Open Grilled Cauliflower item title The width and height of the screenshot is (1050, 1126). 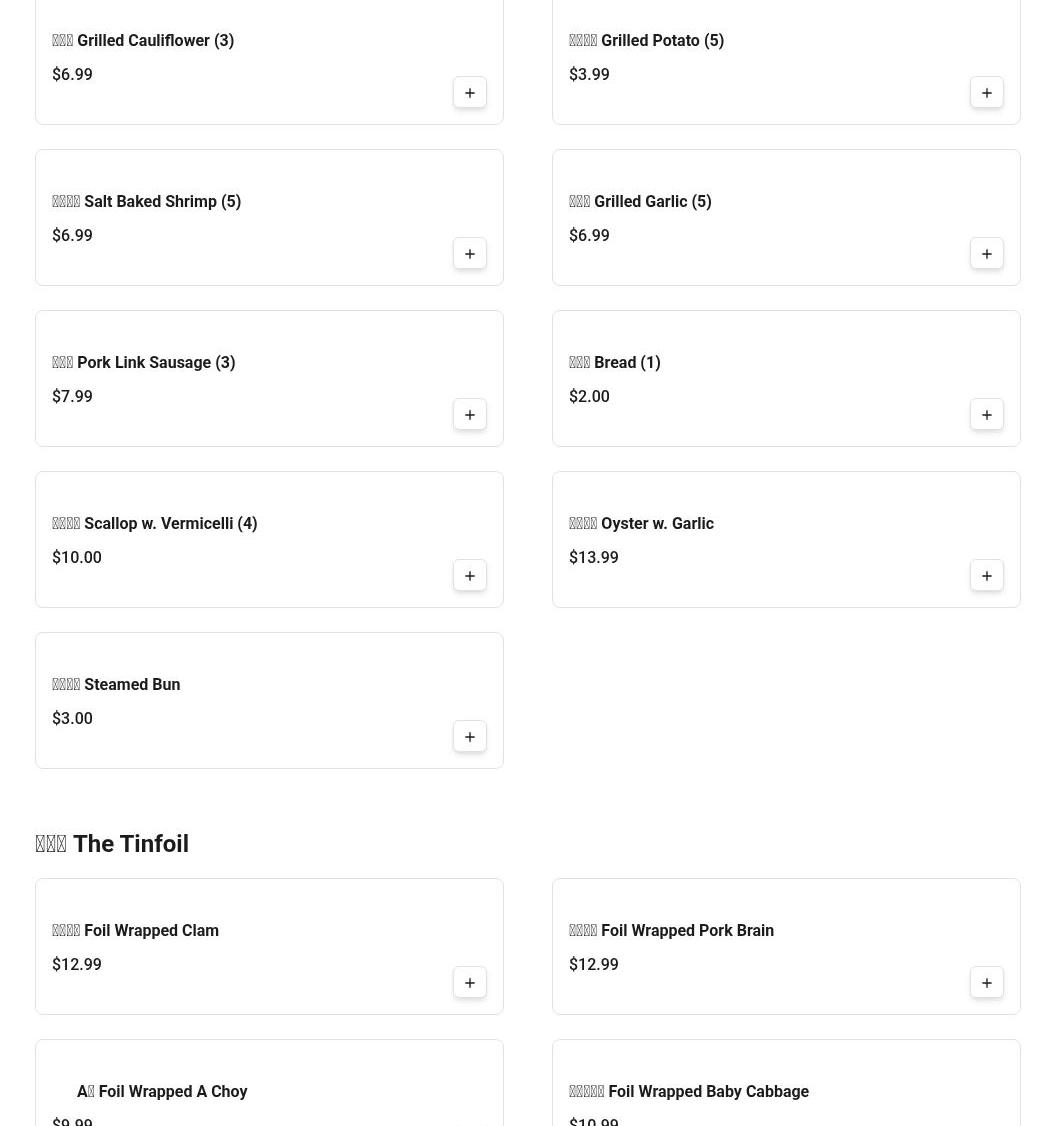143,41
